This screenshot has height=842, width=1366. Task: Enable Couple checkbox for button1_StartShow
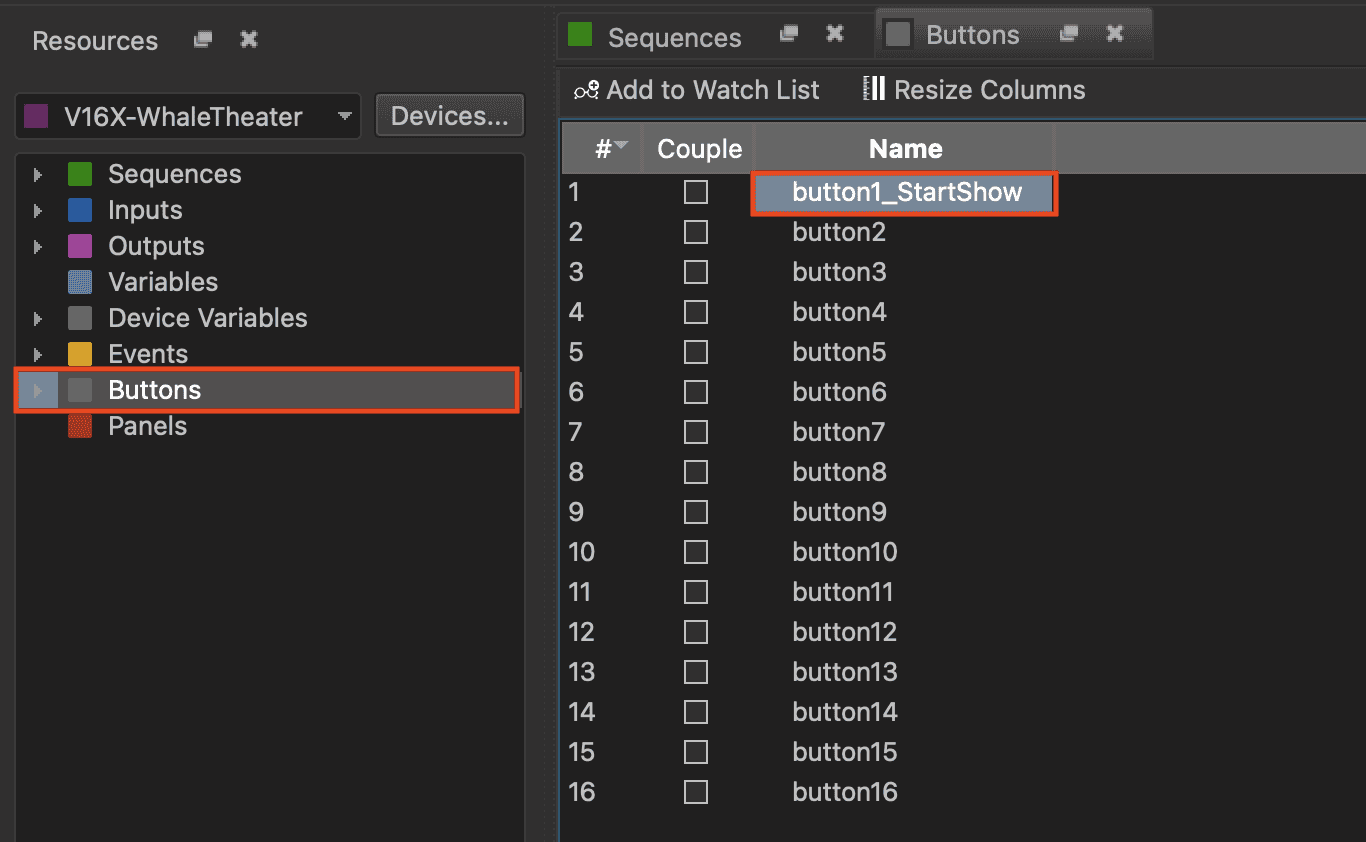[696, 192]
